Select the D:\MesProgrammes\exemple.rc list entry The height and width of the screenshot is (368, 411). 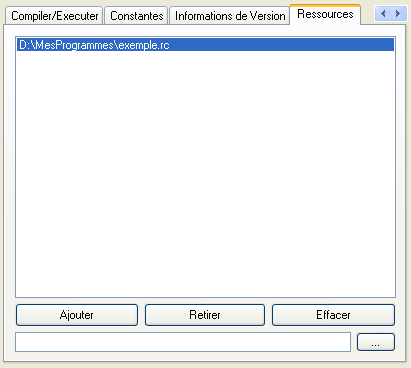click(x=205, y=45)
